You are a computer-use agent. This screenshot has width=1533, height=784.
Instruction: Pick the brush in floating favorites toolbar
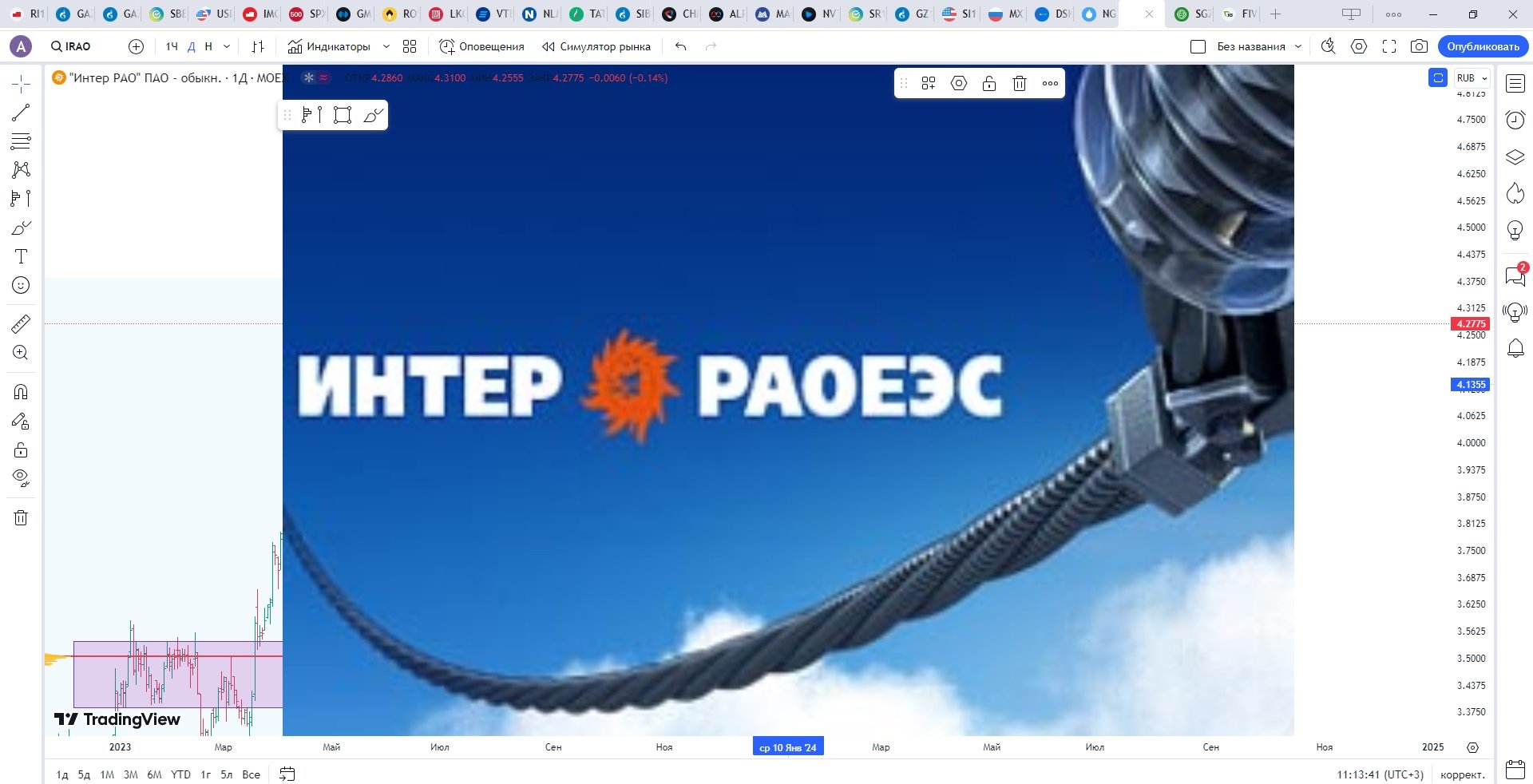coord(373,116)
